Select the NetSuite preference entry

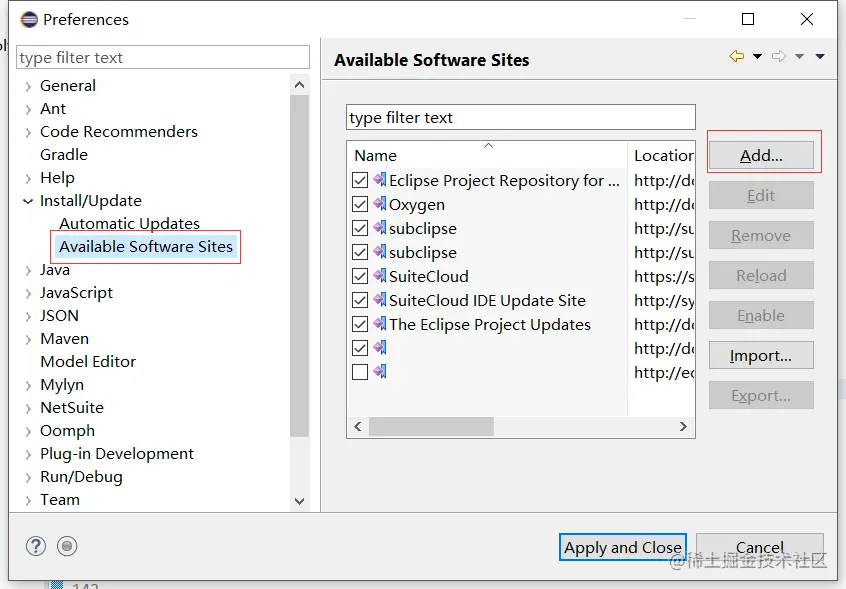click(72, 408)
